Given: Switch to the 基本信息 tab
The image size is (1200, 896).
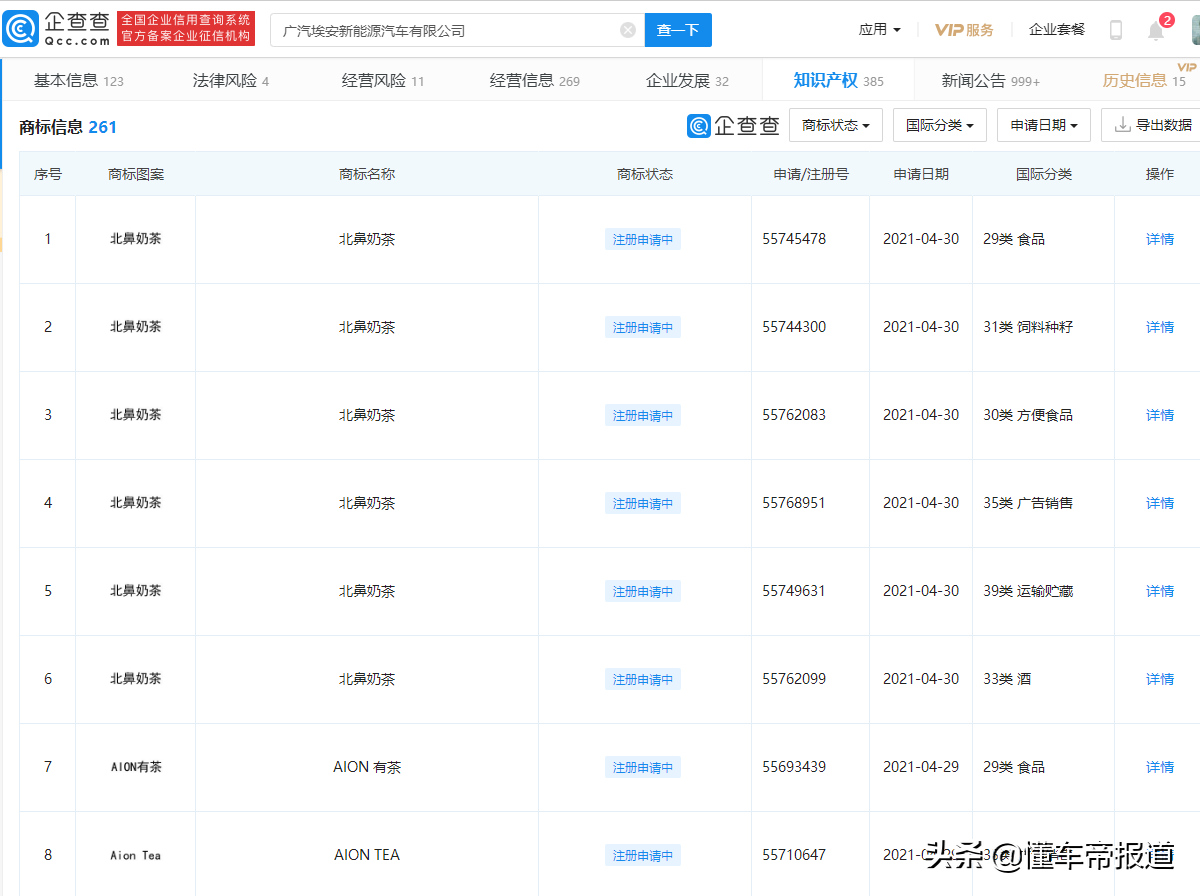Looking at the screenshot, I should (79, 81).
